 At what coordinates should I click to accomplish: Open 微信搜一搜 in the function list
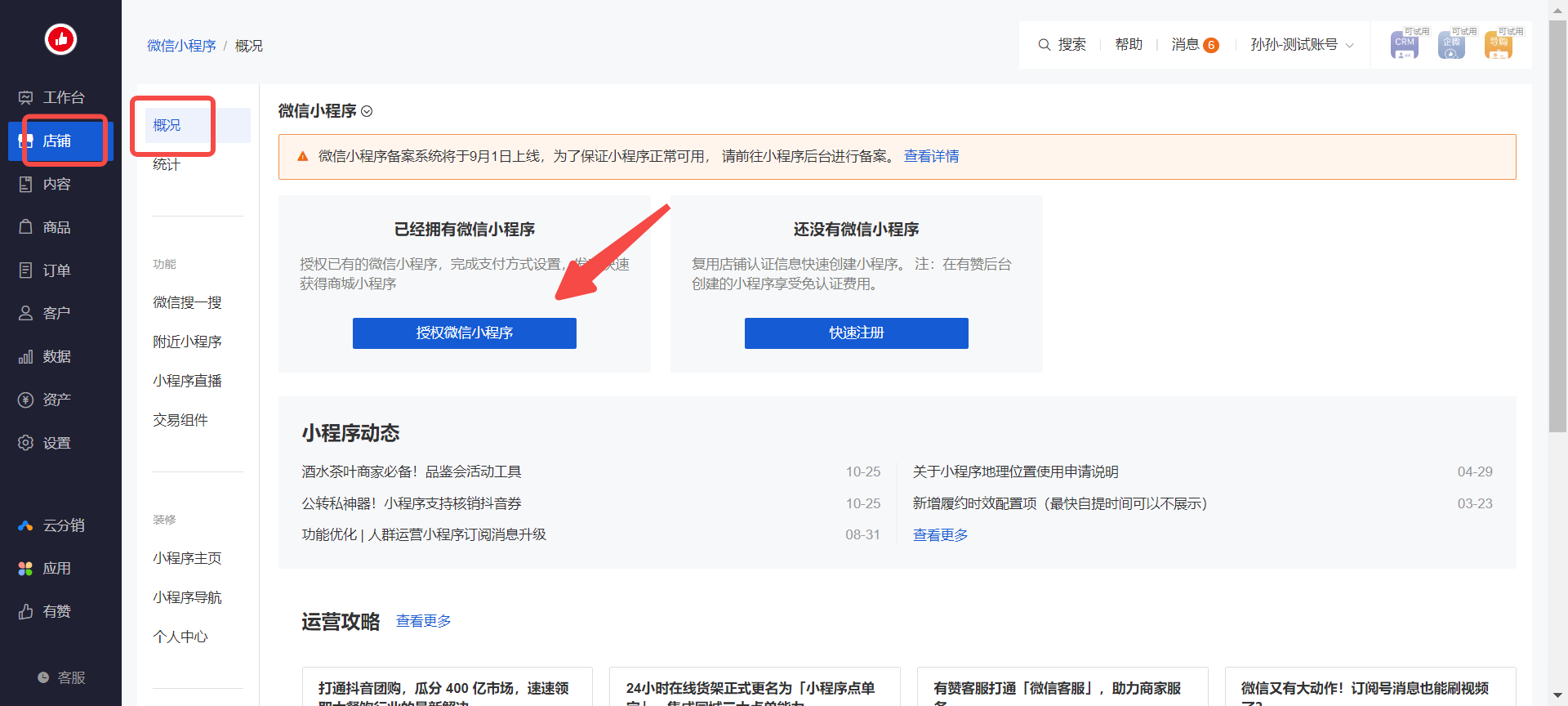[x=187, y=302]
